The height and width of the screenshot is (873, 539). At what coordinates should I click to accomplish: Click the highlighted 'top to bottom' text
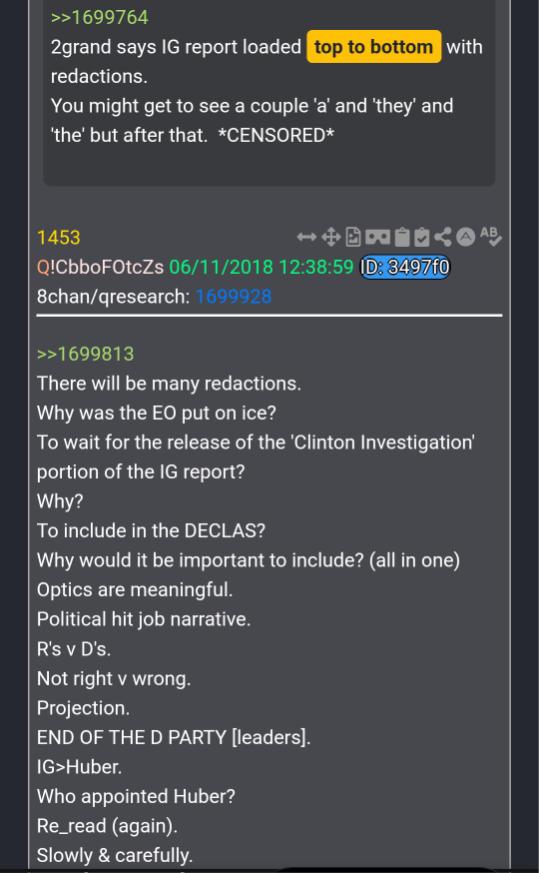pos(374,47)
